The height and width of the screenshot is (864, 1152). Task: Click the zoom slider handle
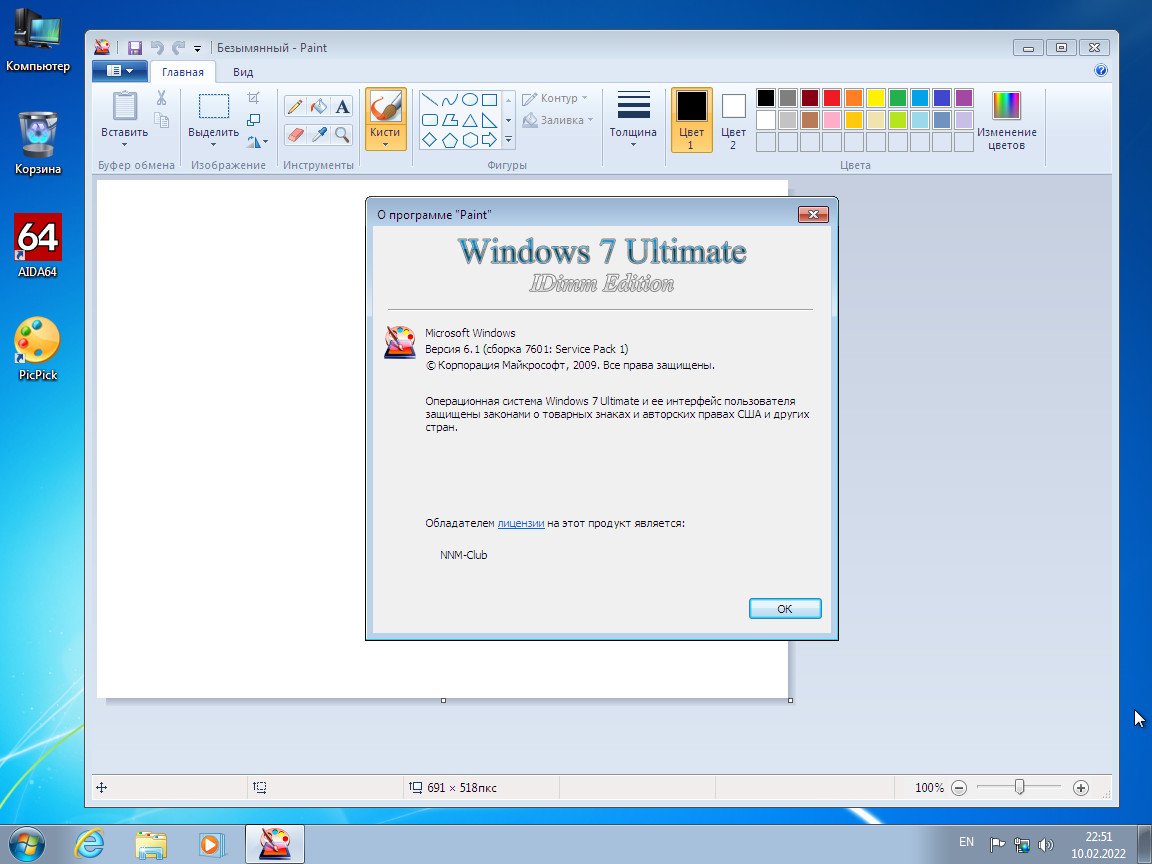pos(1019,787)
